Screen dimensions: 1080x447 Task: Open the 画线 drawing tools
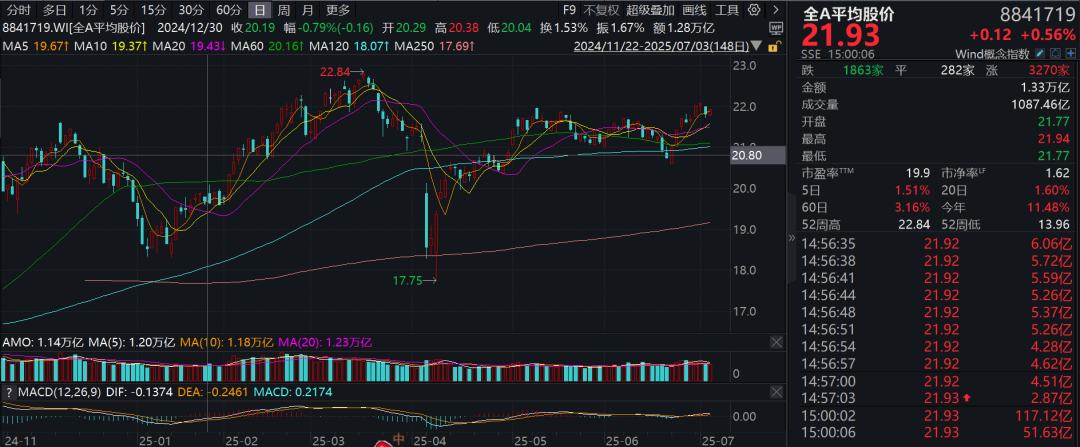pyautogui.click(x=695, y=10)
